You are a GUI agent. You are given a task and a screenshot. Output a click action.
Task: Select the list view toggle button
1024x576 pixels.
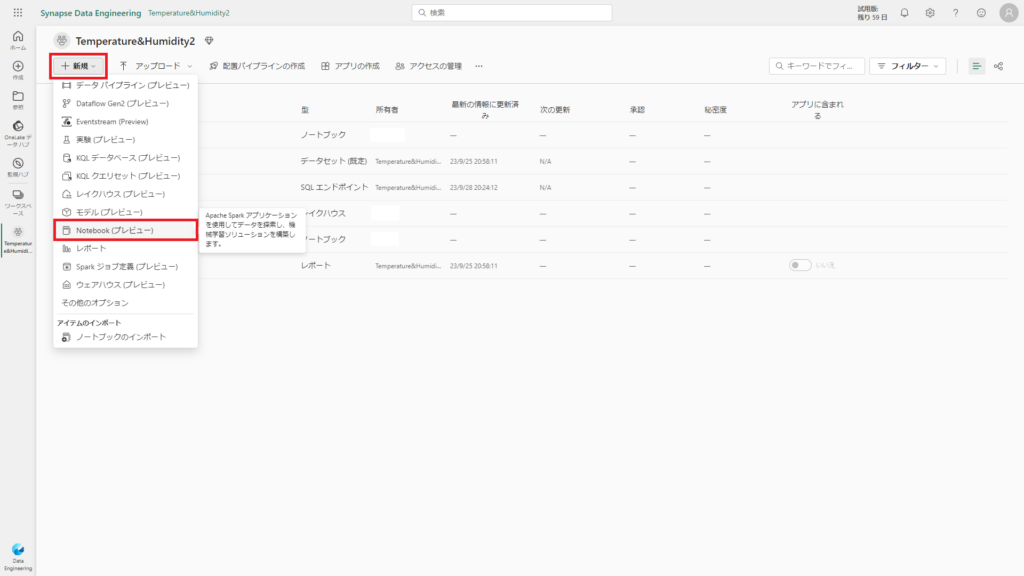pyautogui.click(x=976, y=66)
